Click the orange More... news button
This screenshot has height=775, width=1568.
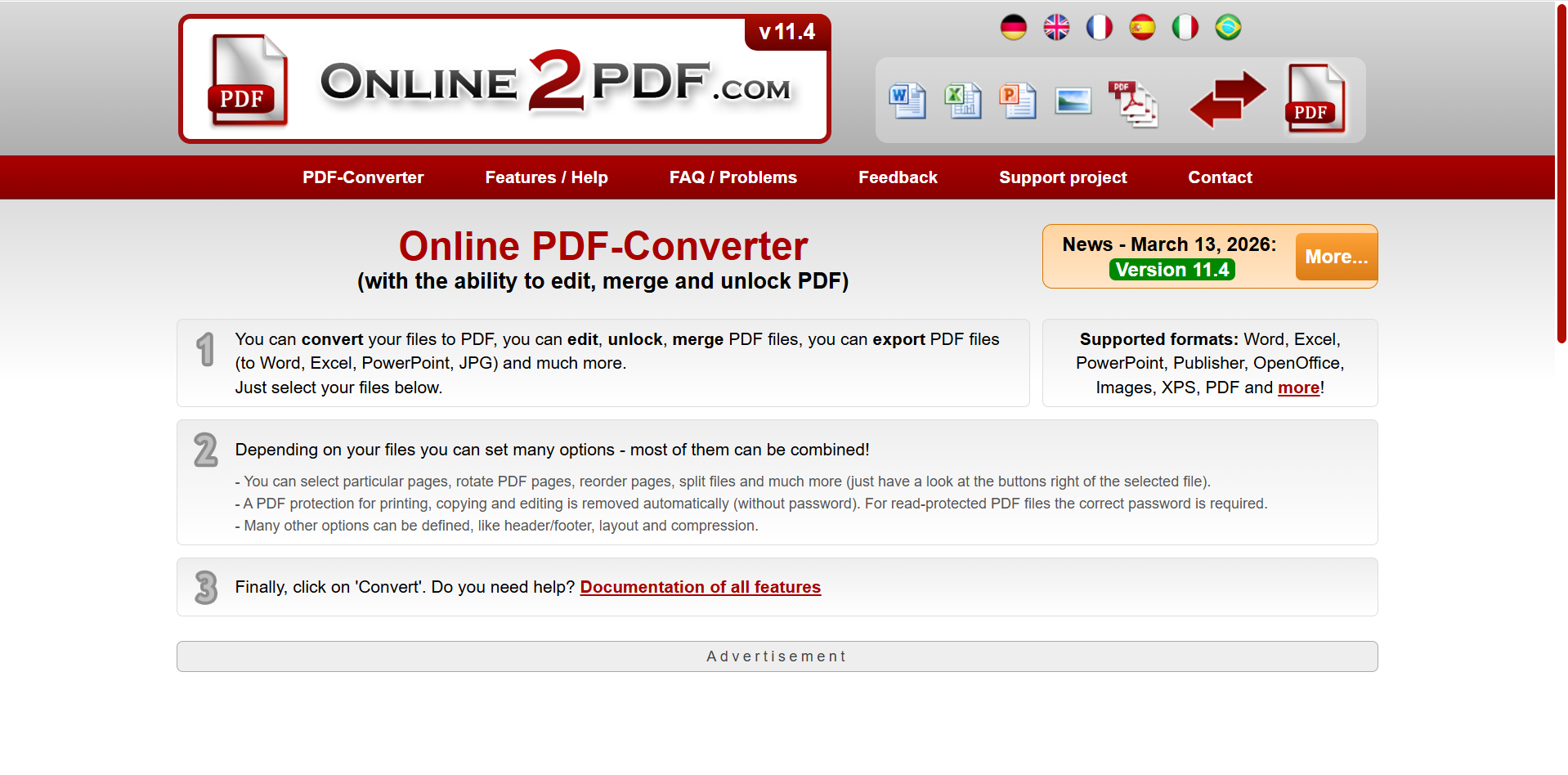coord(1337,257)
